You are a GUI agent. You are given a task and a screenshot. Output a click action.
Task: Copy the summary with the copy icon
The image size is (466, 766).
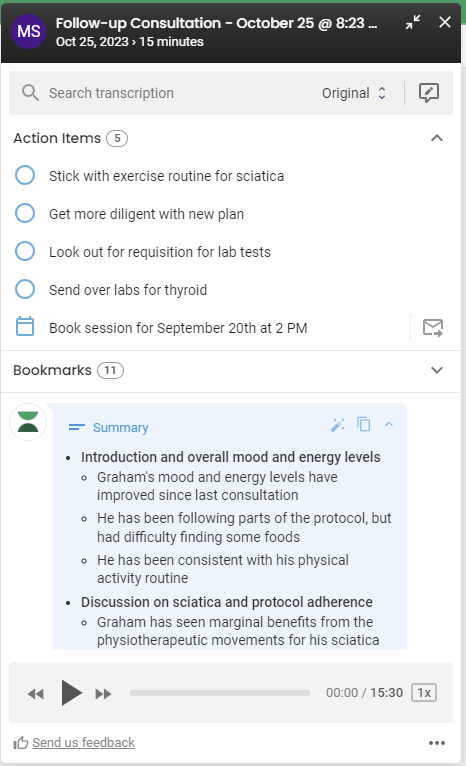[x=364, y=425]
